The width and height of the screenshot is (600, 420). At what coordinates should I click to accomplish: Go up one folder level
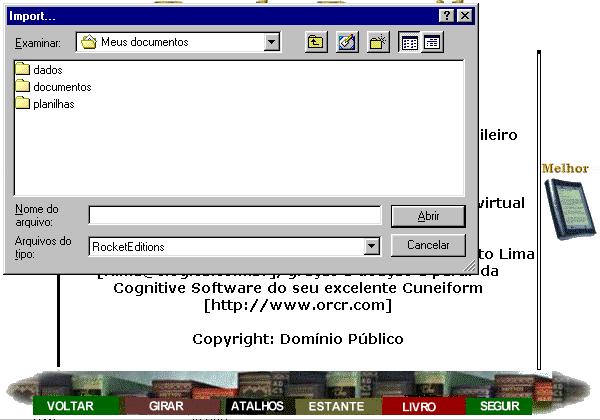pos(316,43)
